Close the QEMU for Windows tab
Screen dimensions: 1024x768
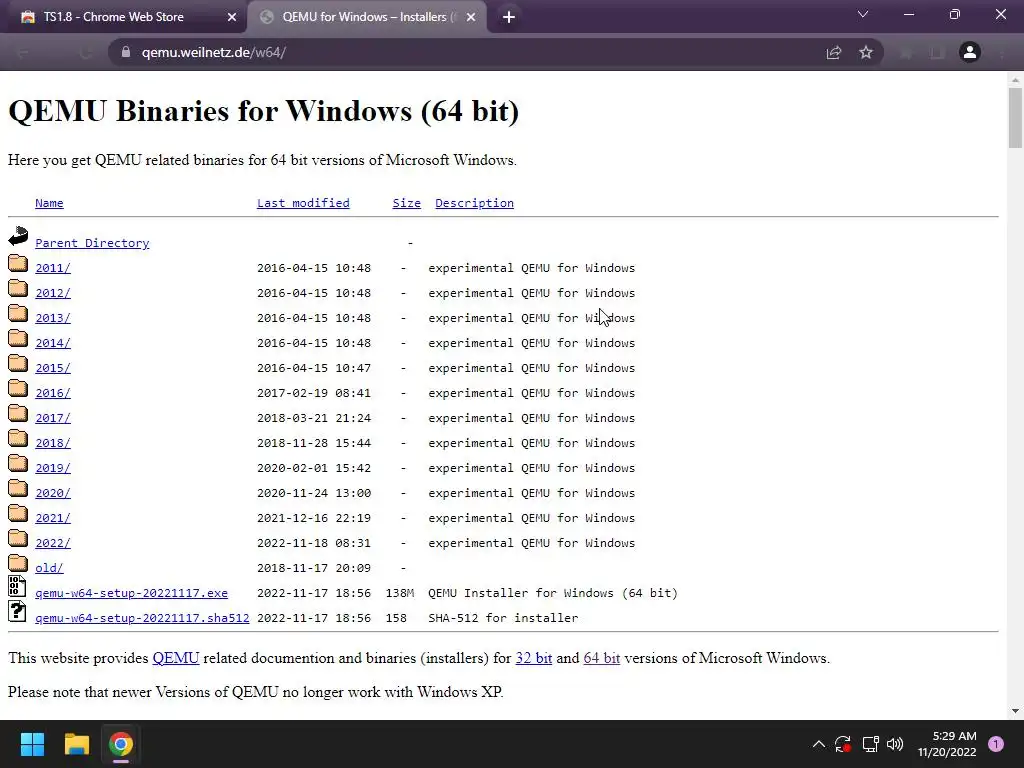coord(471,17)
